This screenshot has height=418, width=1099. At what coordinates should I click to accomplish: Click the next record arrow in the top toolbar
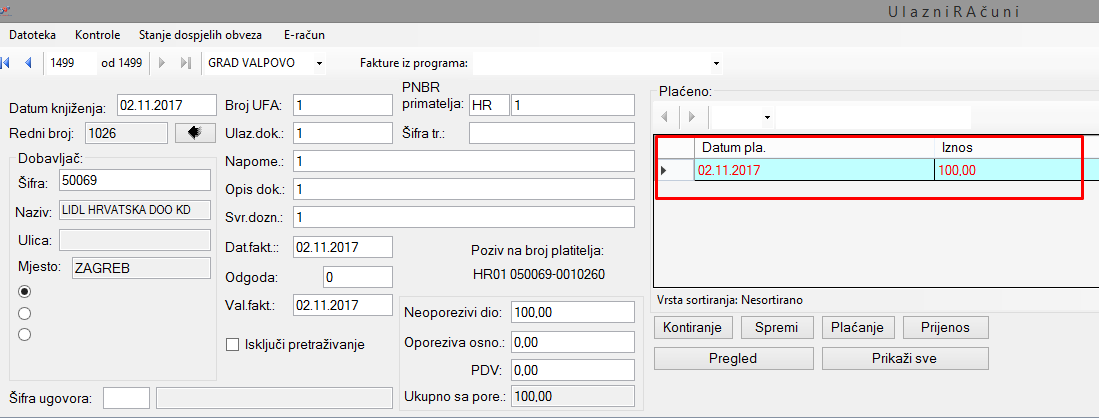(x=162, y=63)
